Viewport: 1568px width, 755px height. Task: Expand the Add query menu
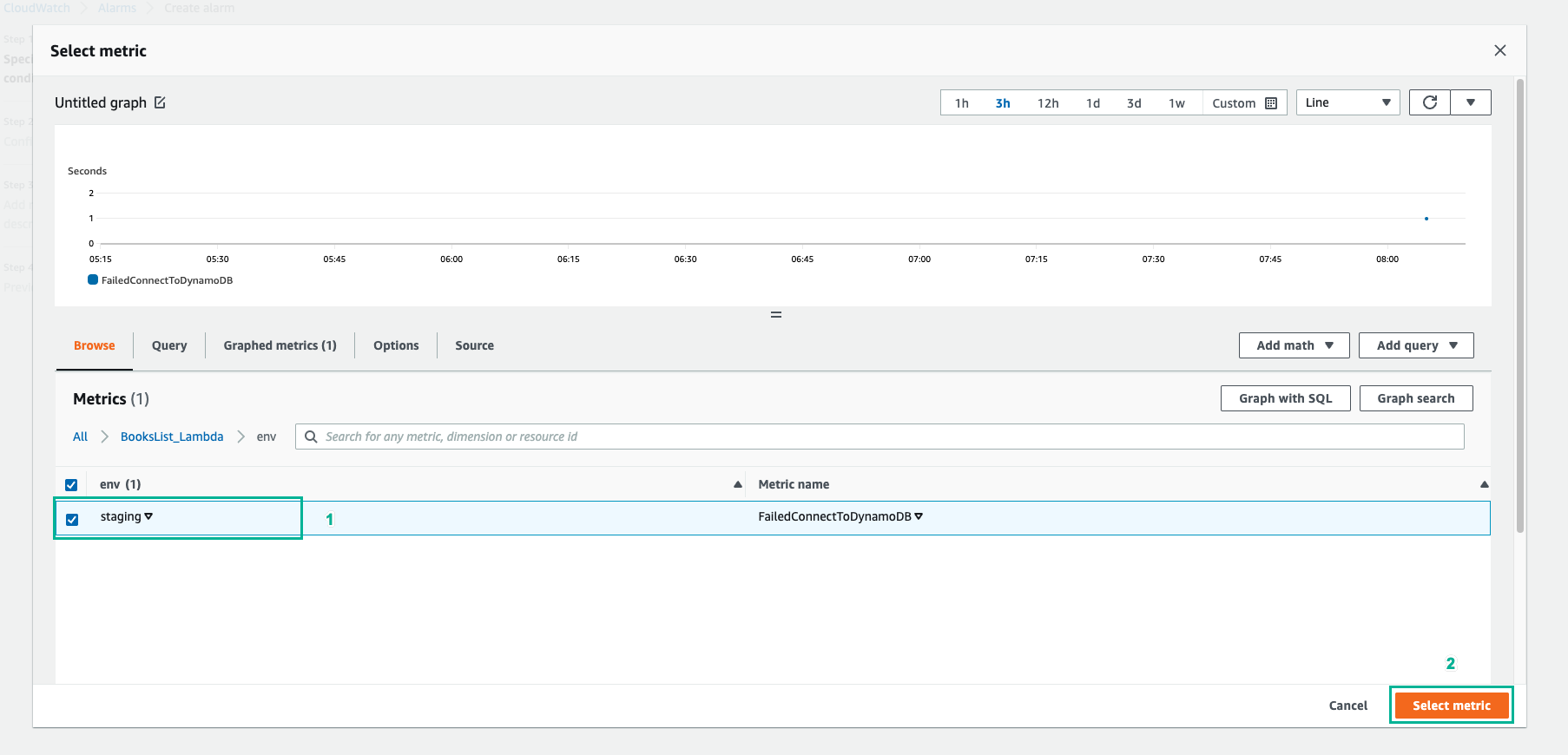click(1416, 345)
